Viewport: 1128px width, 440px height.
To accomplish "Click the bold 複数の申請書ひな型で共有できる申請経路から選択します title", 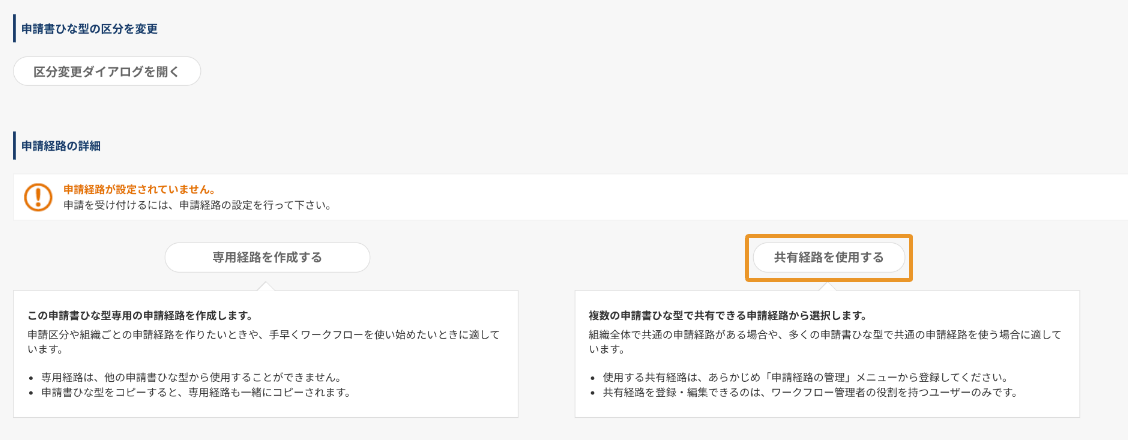I will (x=727, y=316).
